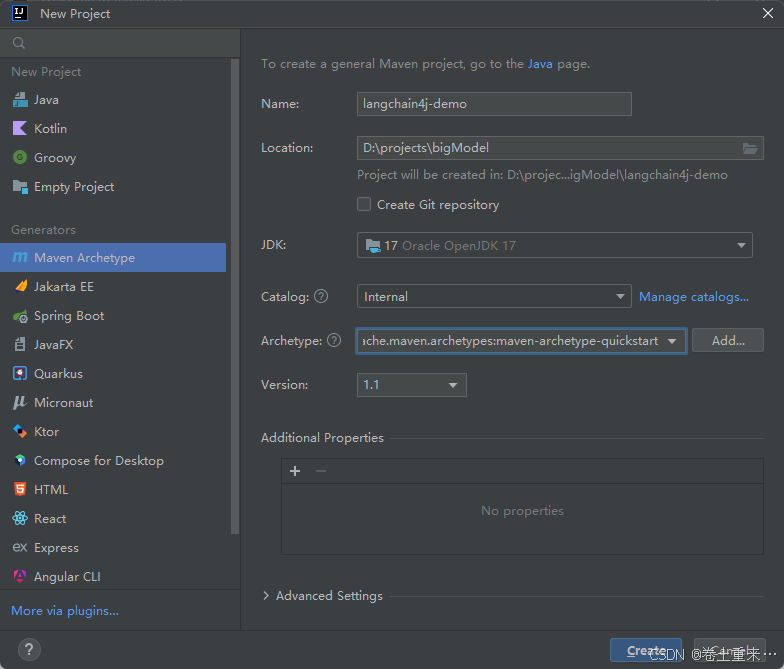Click the Kotlin logo icon
This screenshot has height=669, width=784.
point(20,128)
